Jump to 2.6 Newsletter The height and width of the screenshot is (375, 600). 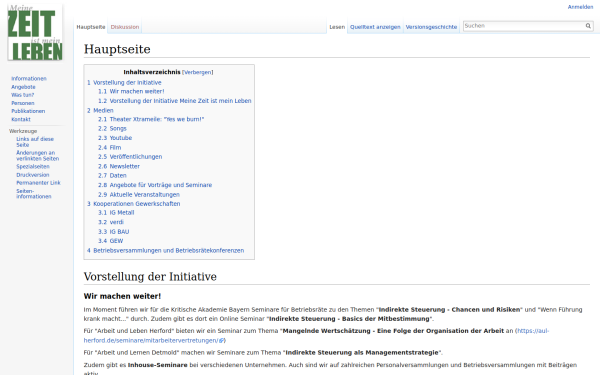click(119, 166)
